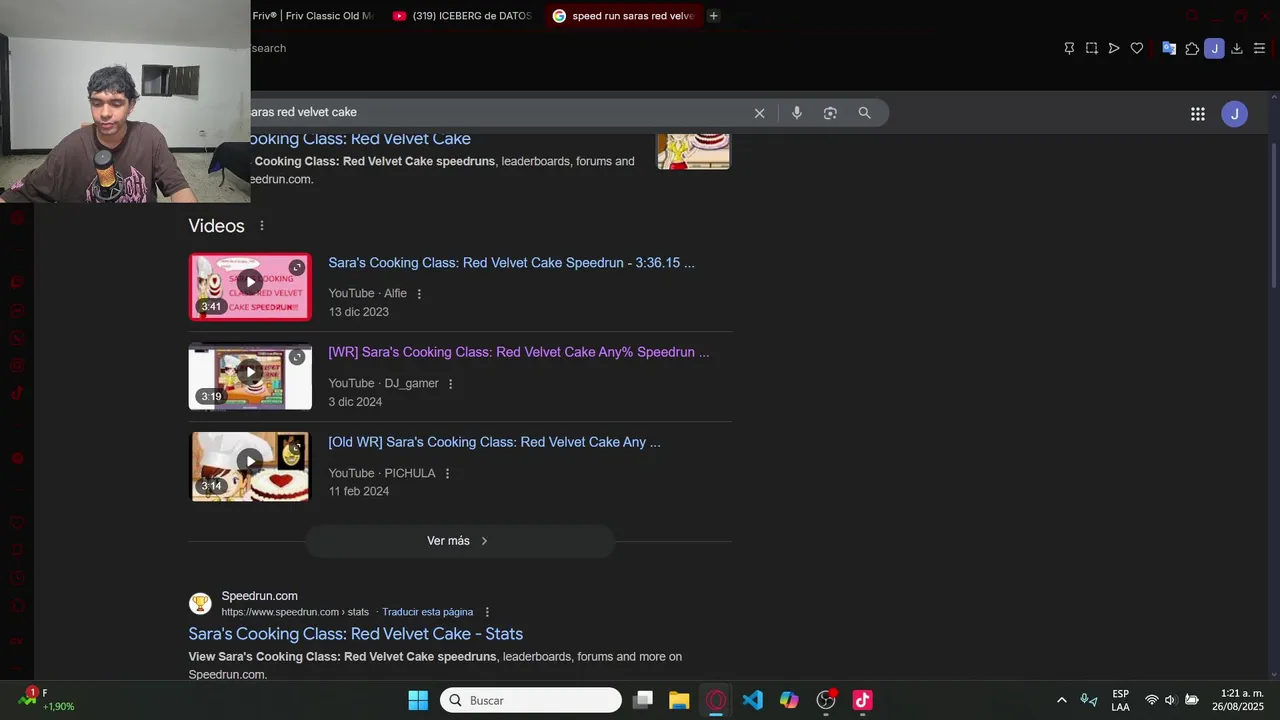Open more options for Alfie video

419,294
